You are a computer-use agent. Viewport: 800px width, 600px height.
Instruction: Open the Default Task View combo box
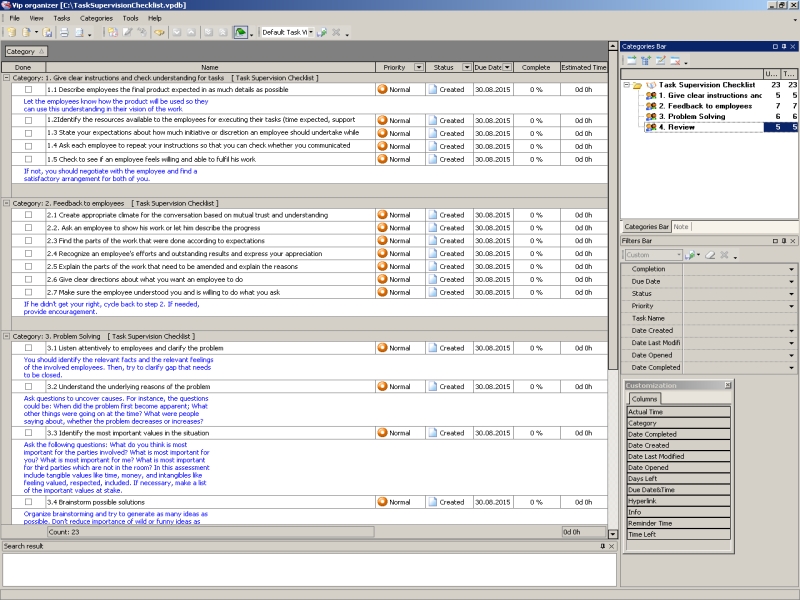tap(309, 32)
